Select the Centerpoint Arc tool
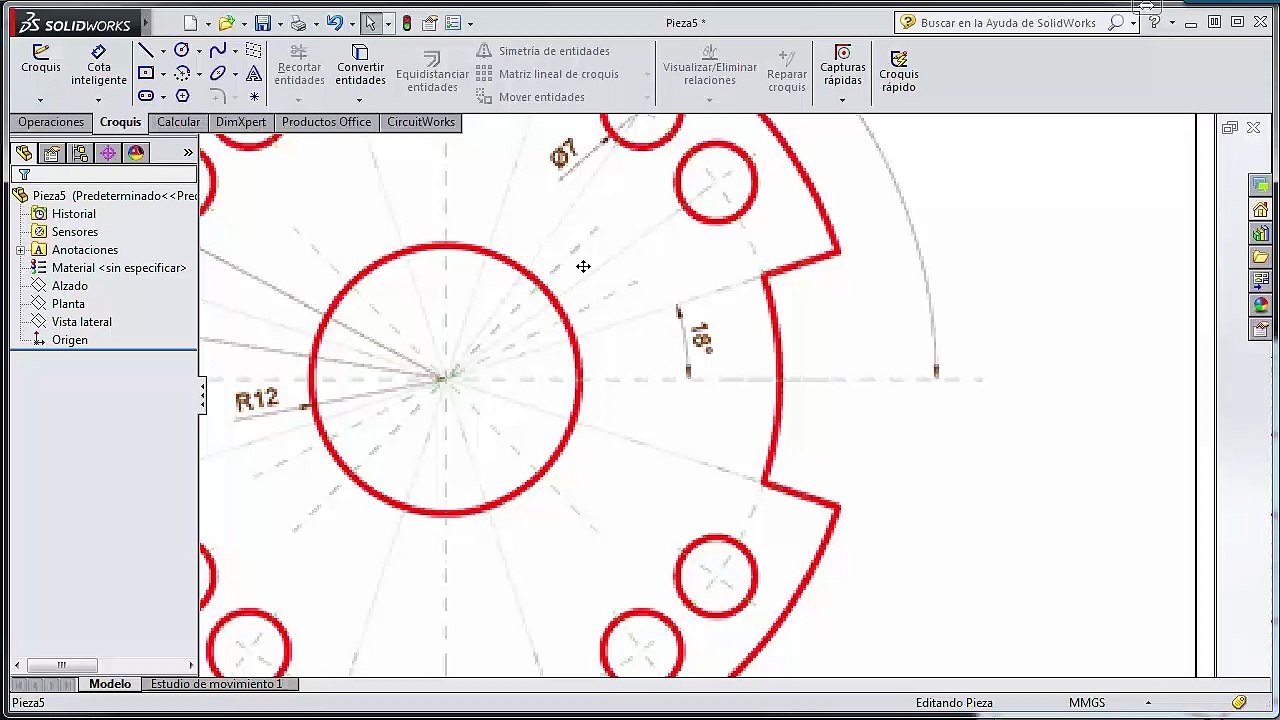1280x720 pixels. click(182, 73)
